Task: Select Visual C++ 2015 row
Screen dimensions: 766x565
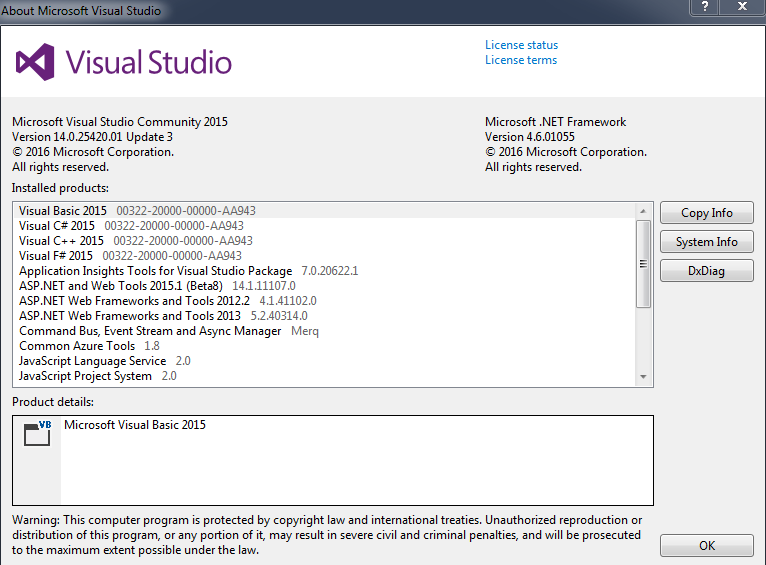Action: (x=324, y=241)
